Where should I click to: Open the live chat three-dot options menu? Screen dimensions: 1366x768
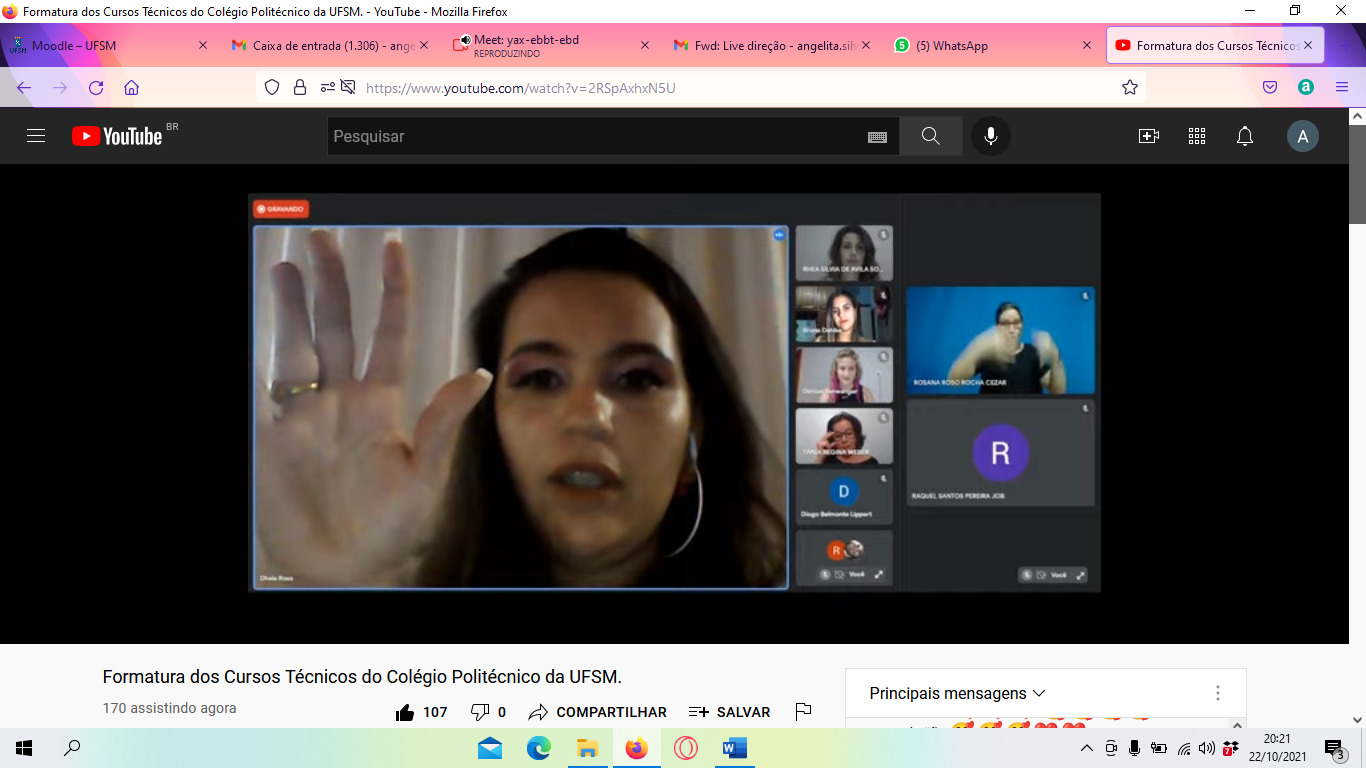pos(1217,693)
